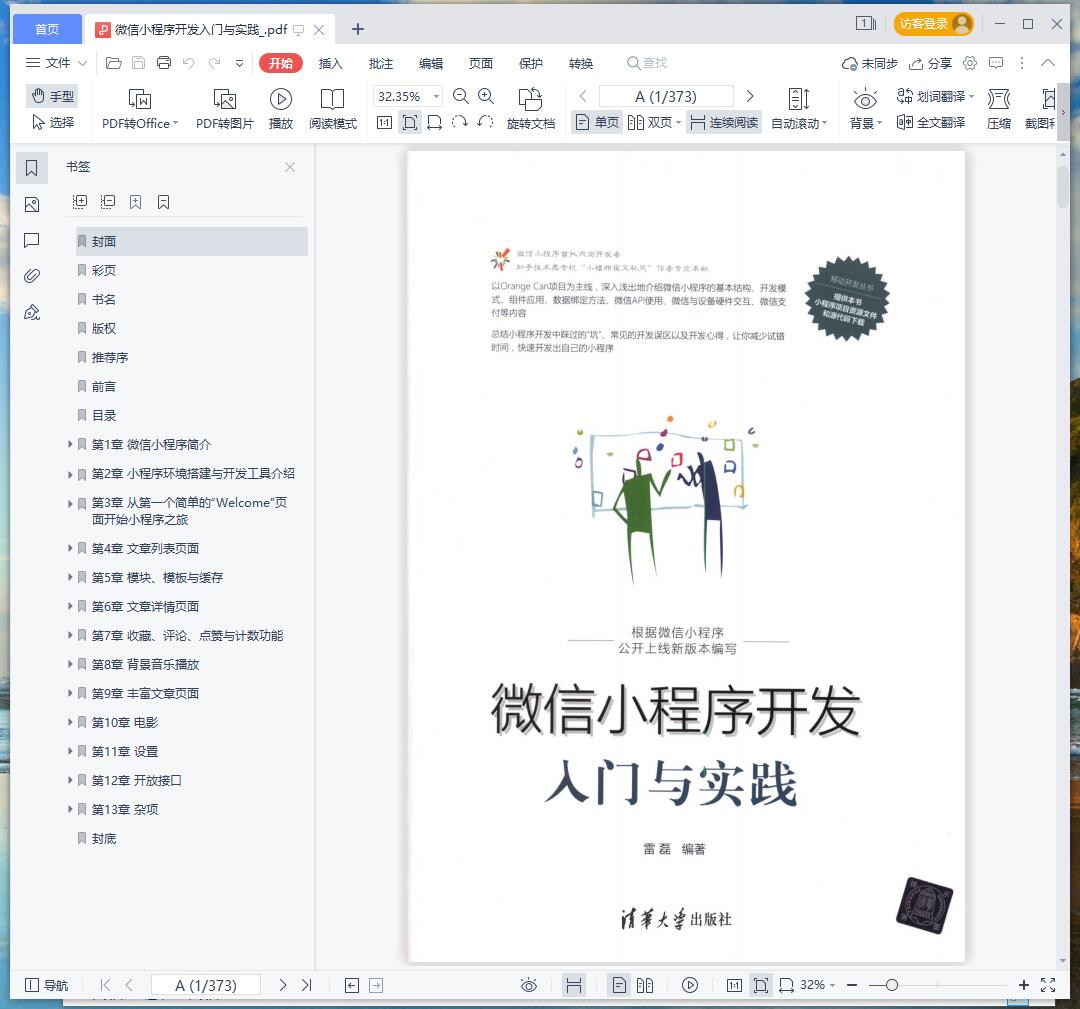The width and height of the screenshot is (1080, 1009).
Task: Switch to the 插入 ribbon tab
Action: (331, 63)
